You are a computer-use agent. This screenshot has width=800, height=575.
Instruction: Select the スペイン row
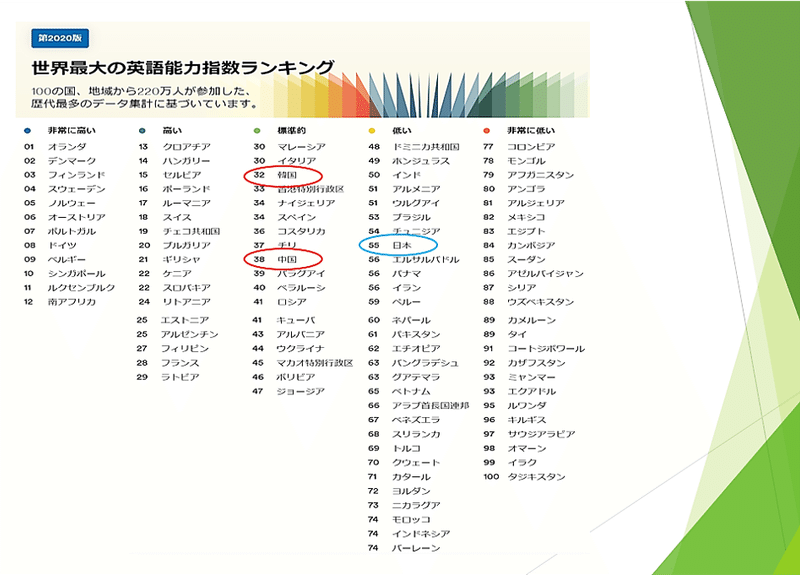point(285,217)
